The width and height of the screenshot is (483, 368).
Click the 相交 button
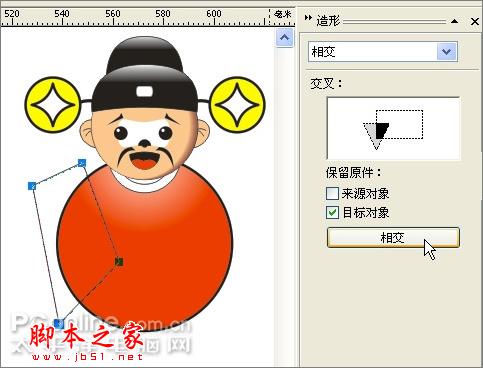(x=393, y=238)
